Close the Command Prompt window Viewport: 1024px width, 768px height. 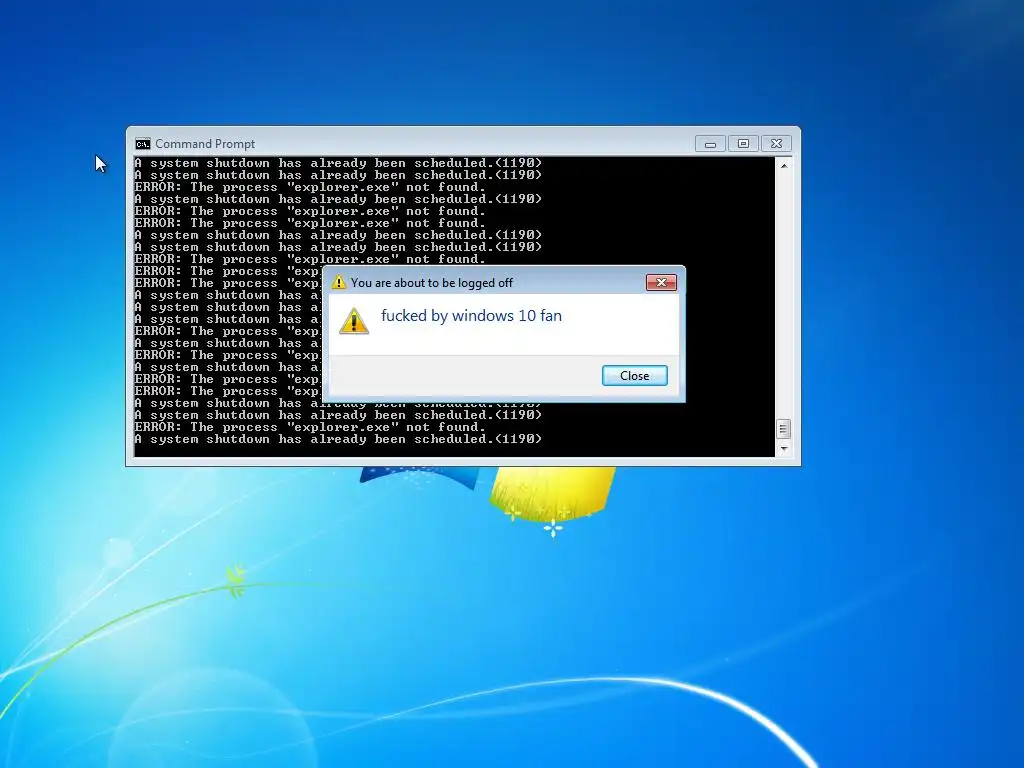pos(776,144)
